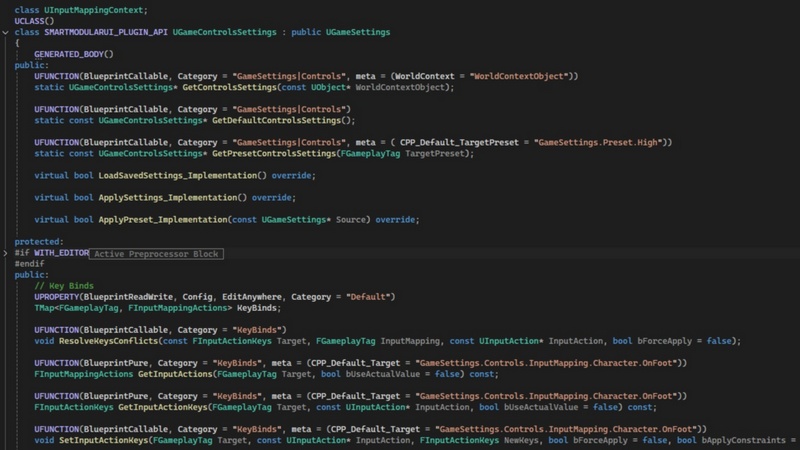Collapse the UGameControlsSettings class fold chevron
Screen dimensions: 800x450
pyautogui.click(x=7, y=32)
